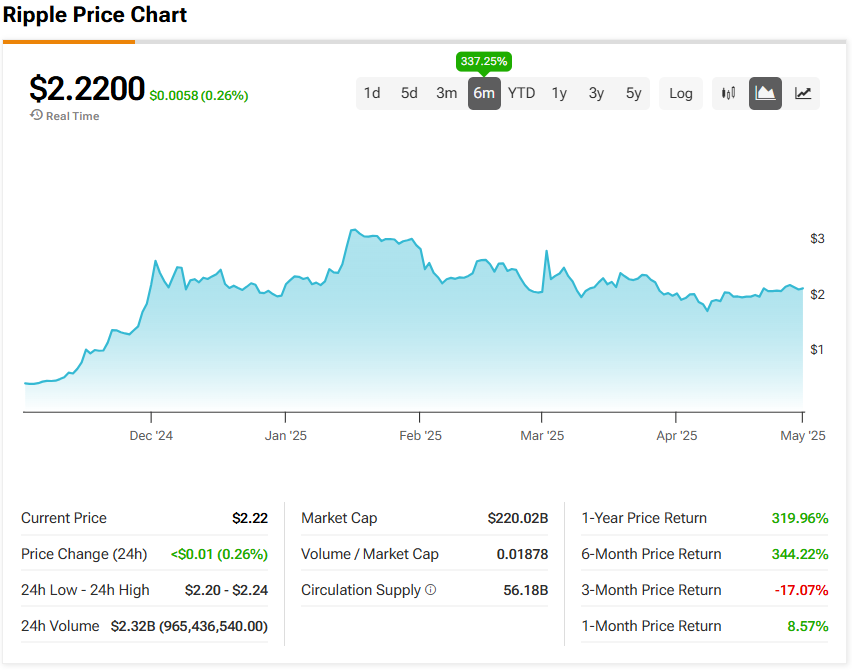Click the 24h Volume label

pos(60,626)
